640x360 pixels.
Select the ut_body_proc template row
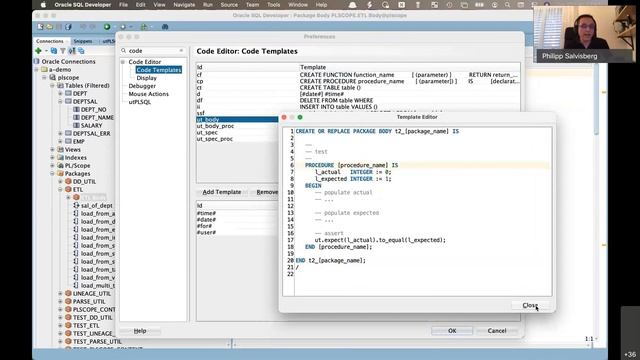pos(237,126)
